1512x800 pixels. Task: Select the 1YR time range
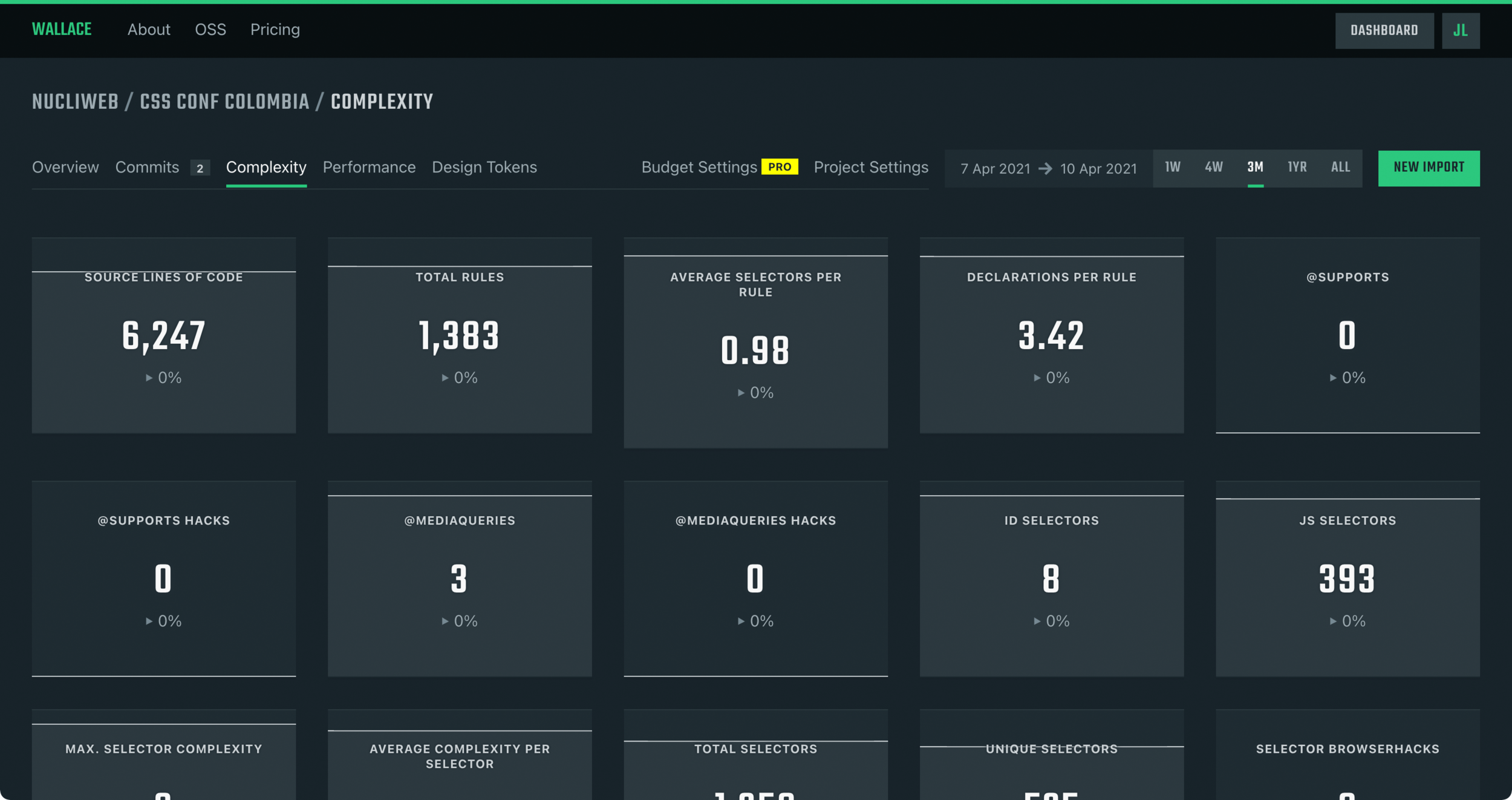pyautogui.click(x=1297, y=167)
